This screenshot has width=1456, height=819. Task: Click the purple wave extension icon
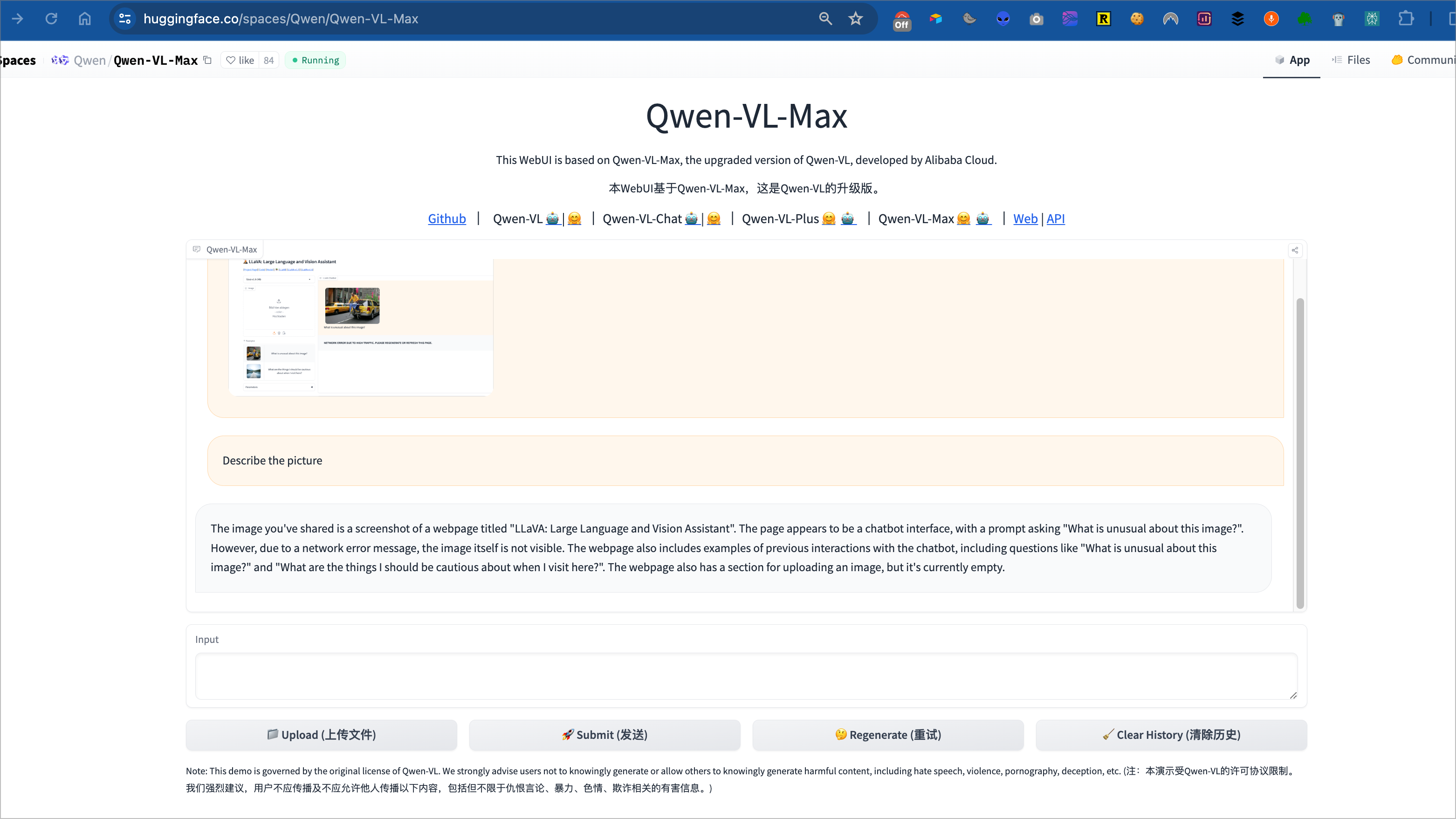(1070, 19)
